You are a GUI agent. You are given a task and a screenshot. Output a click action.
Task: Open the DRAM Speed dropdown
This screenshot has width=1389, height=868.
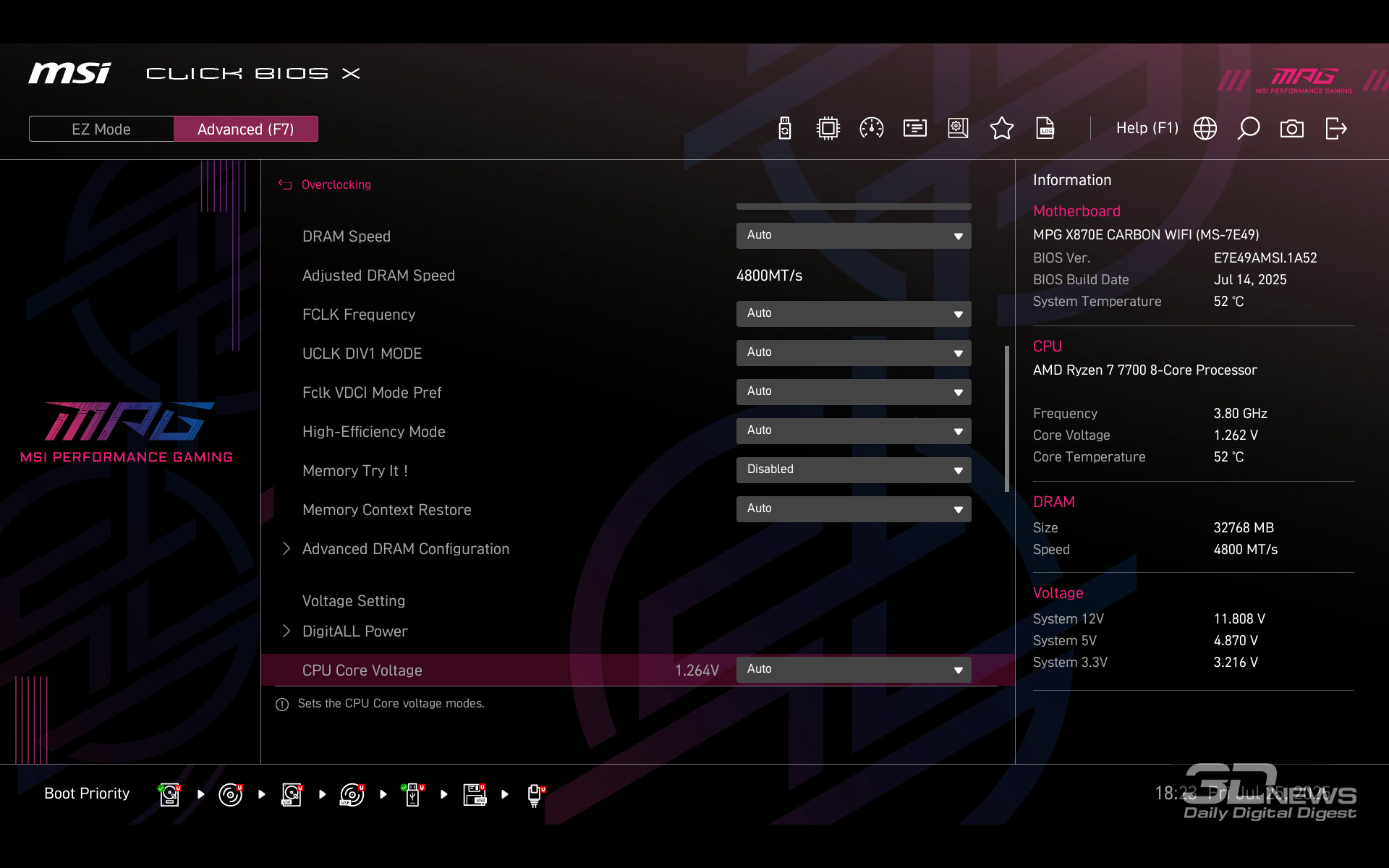[854, 236]
